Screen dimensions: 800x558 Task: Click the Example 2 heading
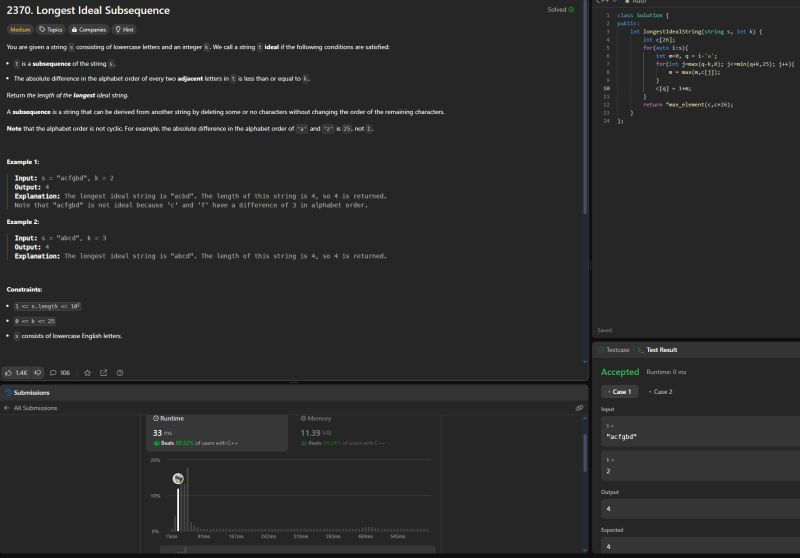point(22,222)
